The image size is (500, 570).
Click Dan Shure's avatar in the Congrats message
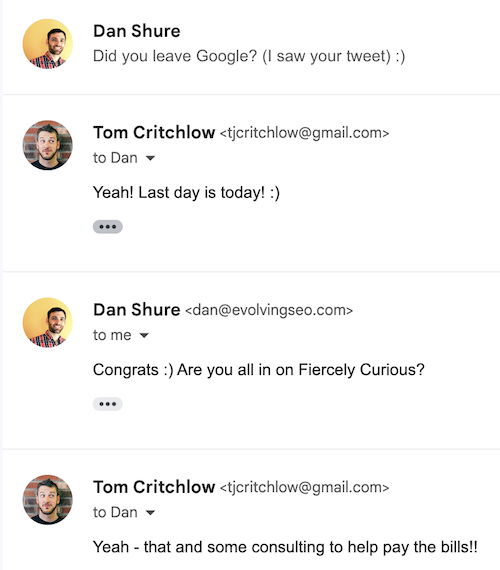(48, 322)
